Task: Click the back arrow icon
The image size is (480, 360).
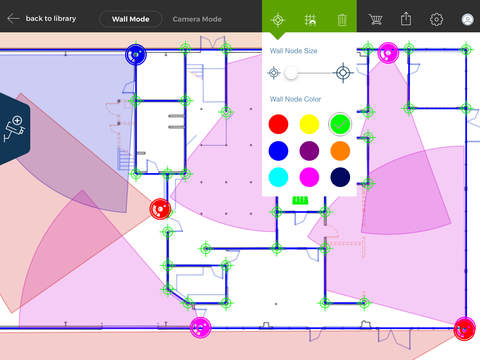Action: pos(13,19)
